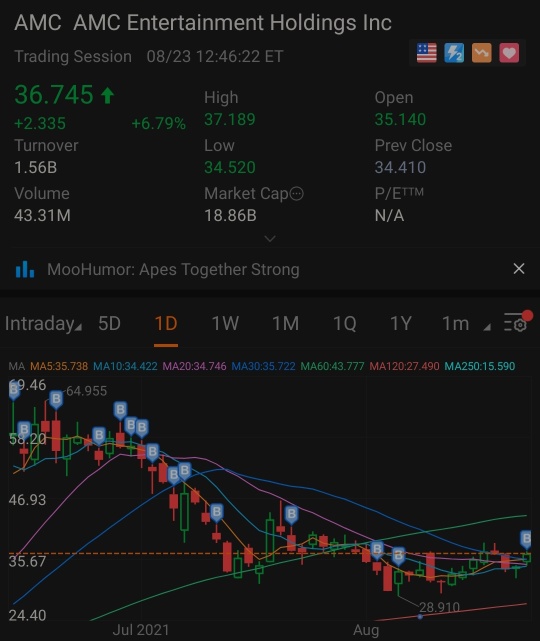
Task: Tap the orange short-sell trend icon
Action: click(x=482, y=53)
